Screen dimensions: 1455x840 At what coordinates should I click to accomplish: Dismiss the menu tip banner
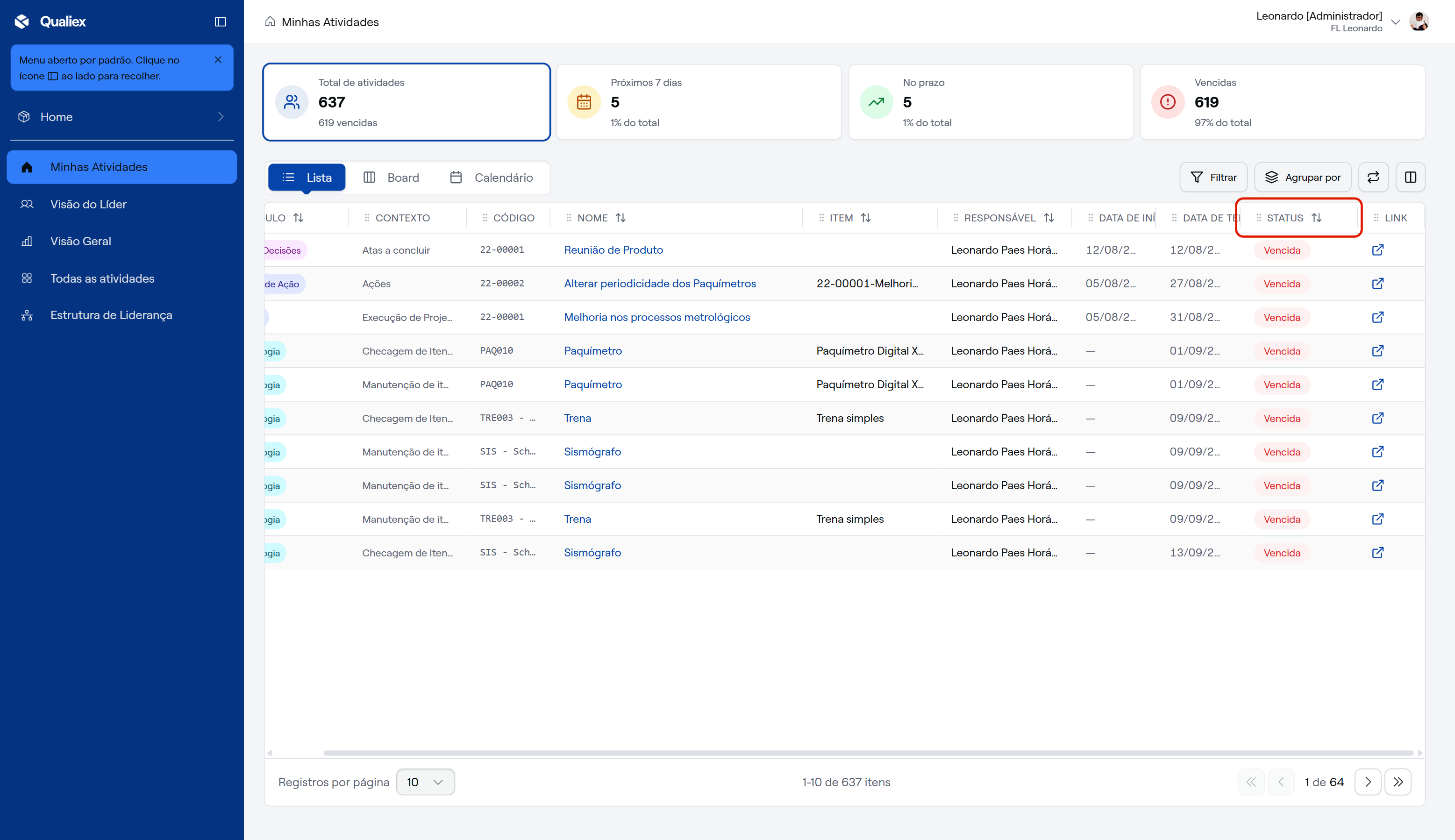pyautogui.click(x=218, y=60)
